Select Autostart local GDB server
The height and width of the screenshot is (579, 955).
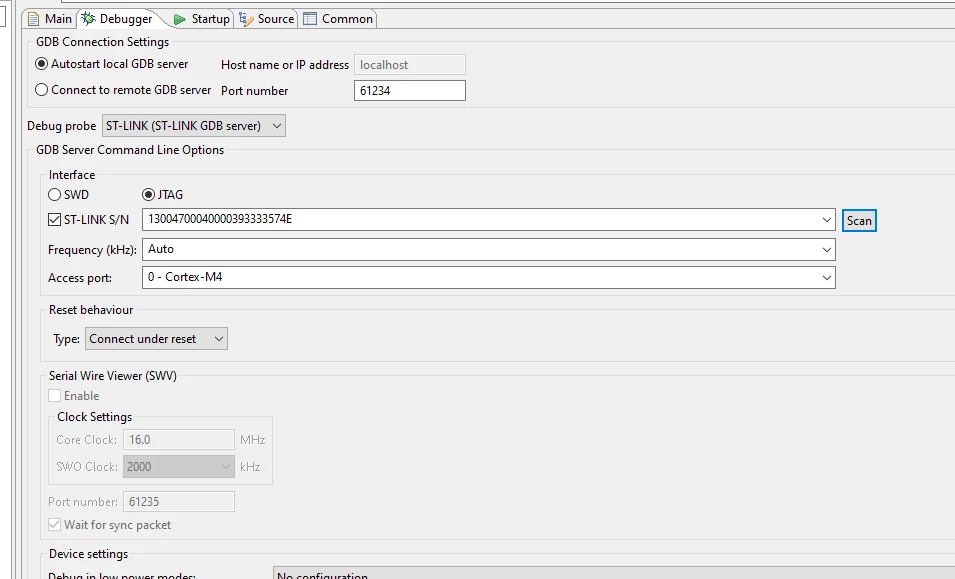tap(41, 64)
